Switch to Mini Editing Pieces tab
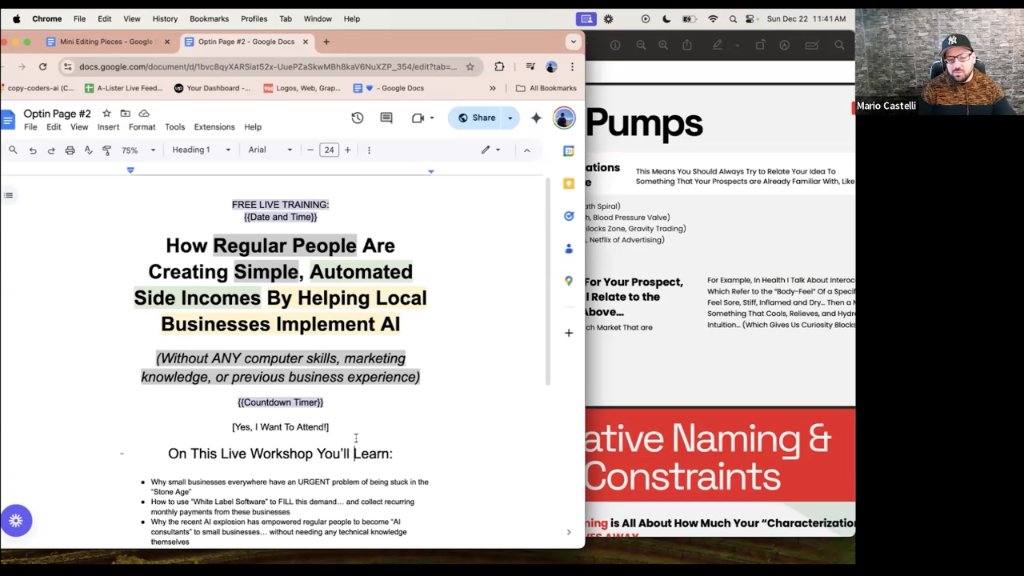Screen dimensions: 1024x576 108,42
